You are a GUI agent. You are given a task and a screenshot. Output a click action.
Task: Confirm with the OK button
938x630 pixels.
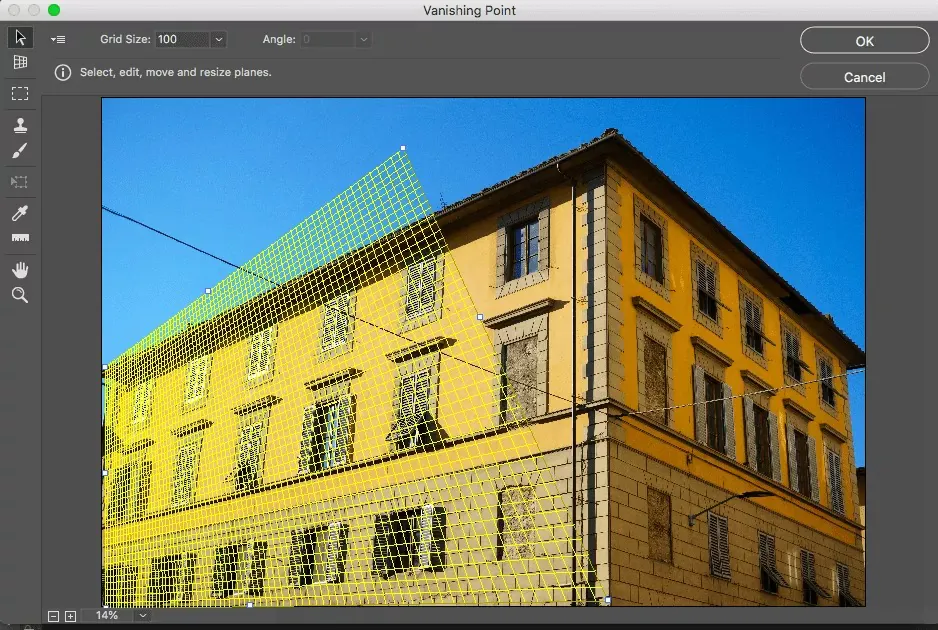click(864, 41)
